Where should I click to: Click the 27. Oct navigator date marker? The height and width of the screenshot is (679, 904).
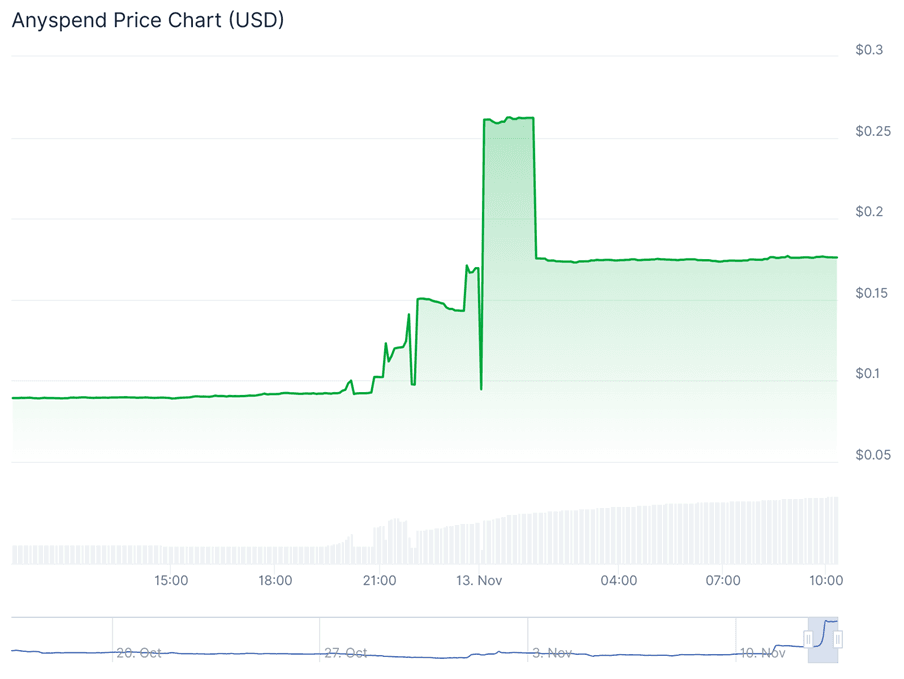click(x=346, y=653)
